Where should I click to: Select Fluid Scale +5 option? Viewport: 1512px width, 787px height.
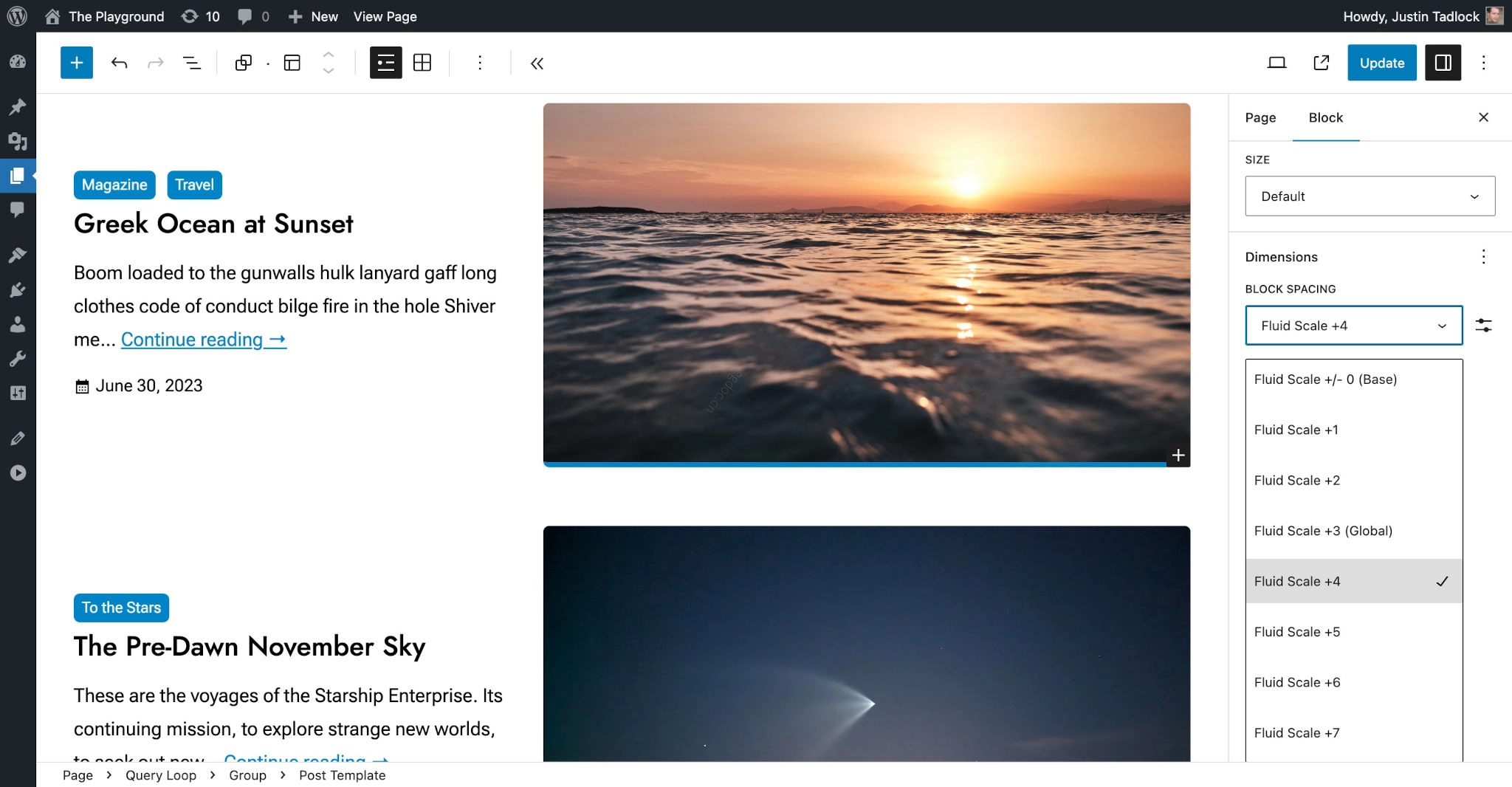click(x=1353, y=632)
